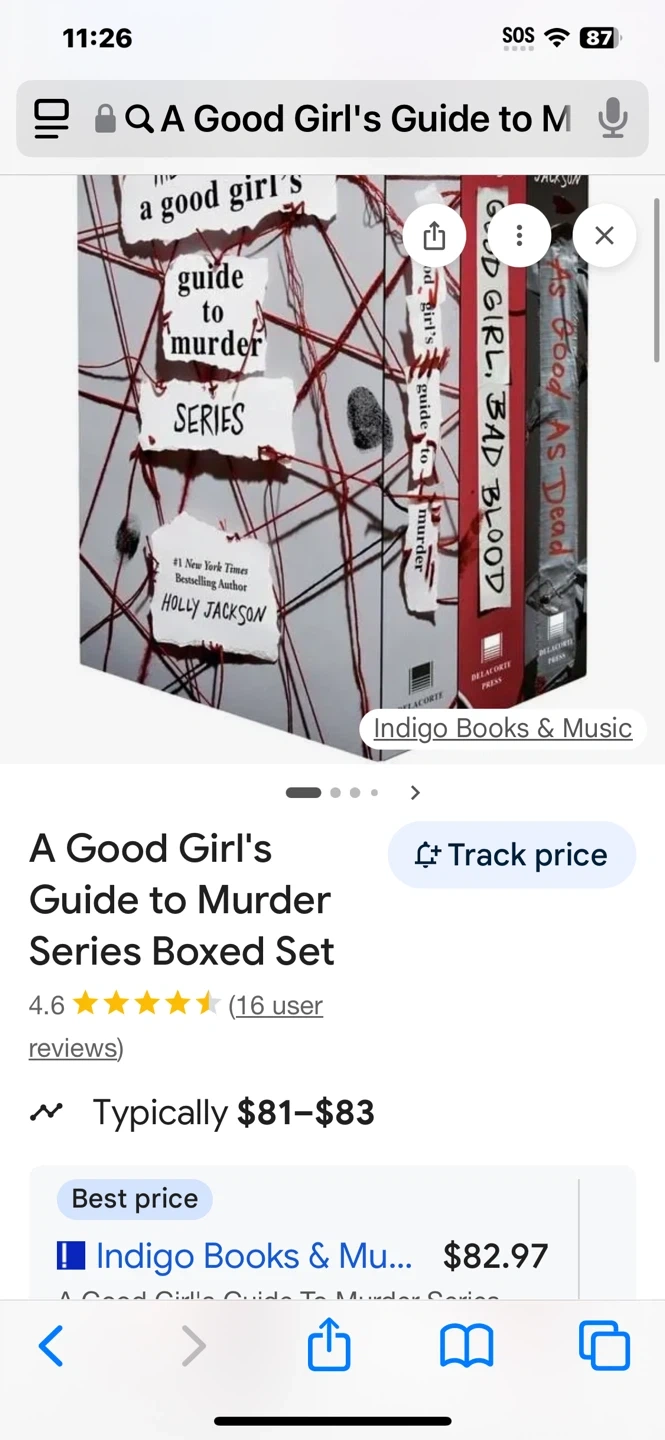Select the third image carousel dot
This screenshot has height=1440, width=665.
(x=355, y=793)
